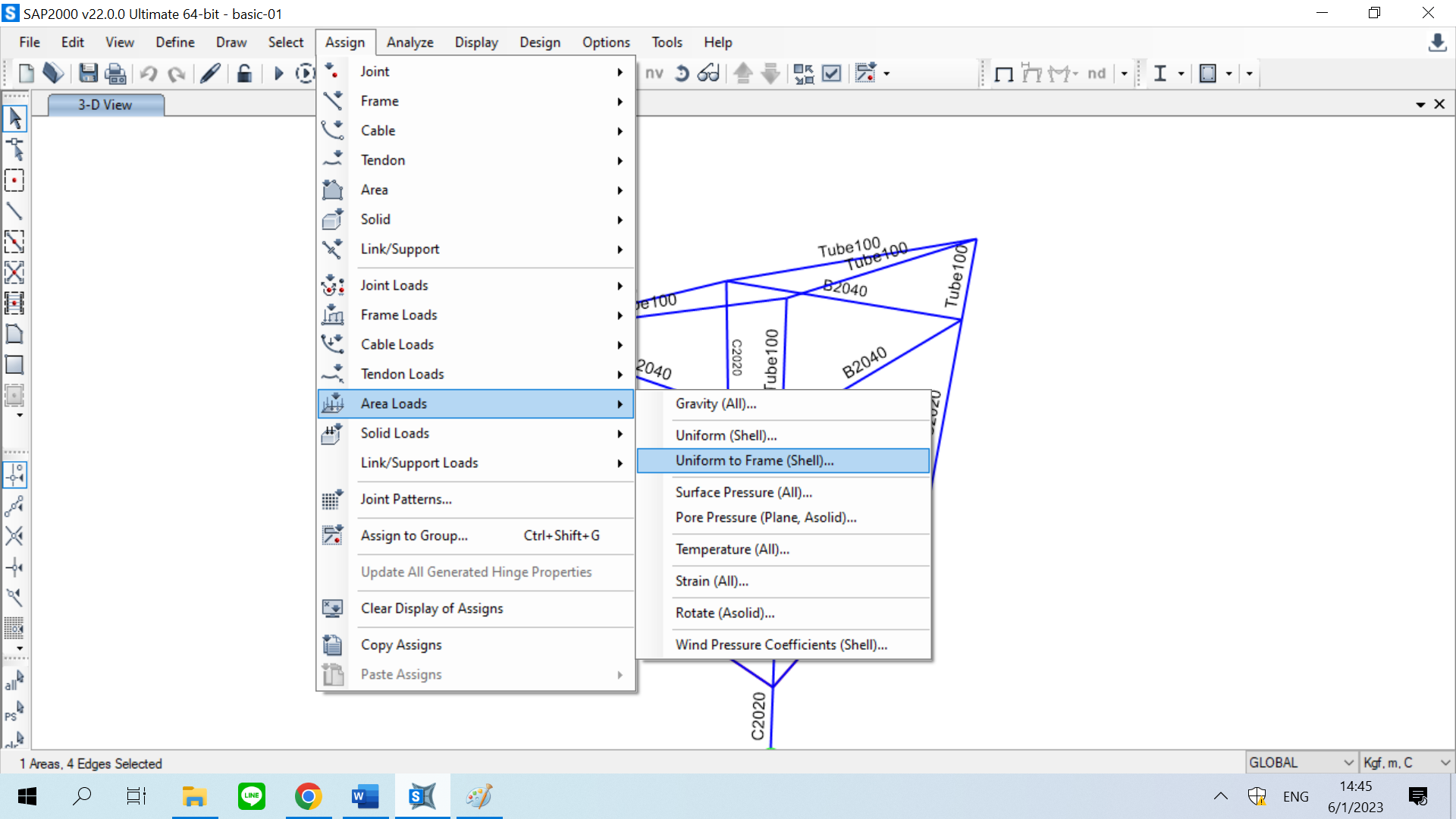The height and width of the screenshot is (819, 1456).
Task: Click the lock/unlock model icon
Action: 244,74
